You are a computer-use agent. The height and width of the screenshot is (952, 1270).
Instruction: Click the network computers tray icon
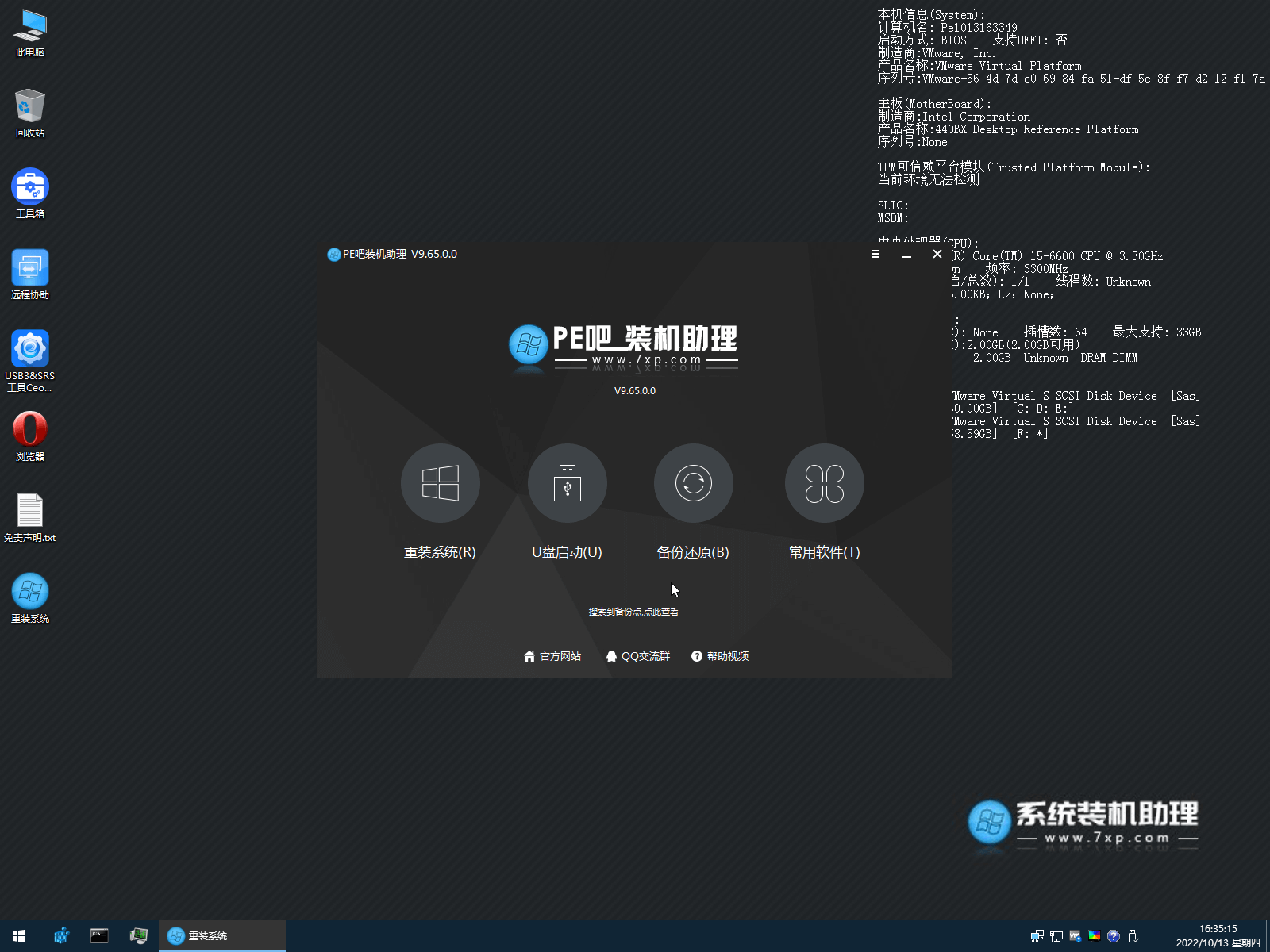(x=1037, y=936)
